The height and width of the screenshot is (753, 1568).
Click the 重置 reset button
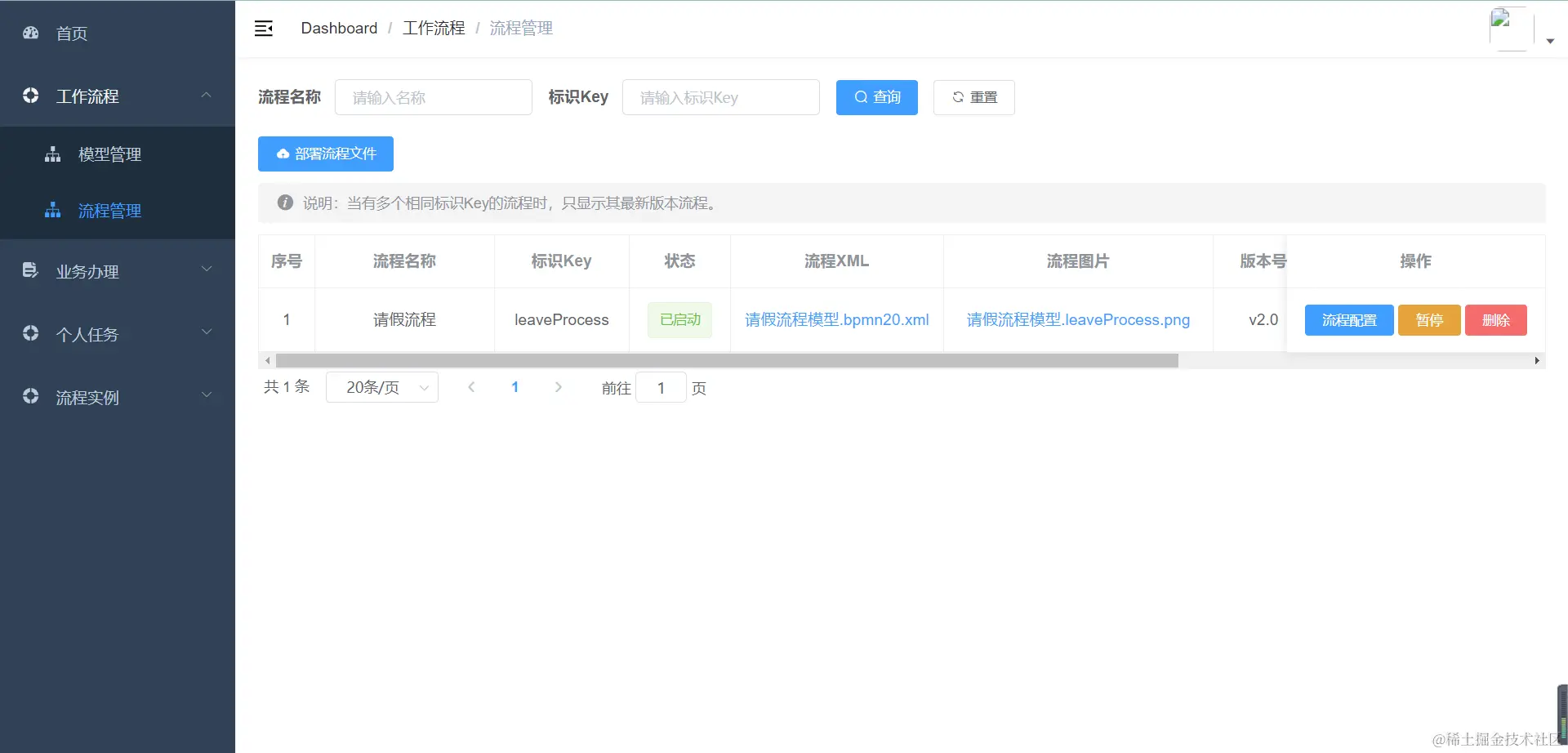coord(974,97)
